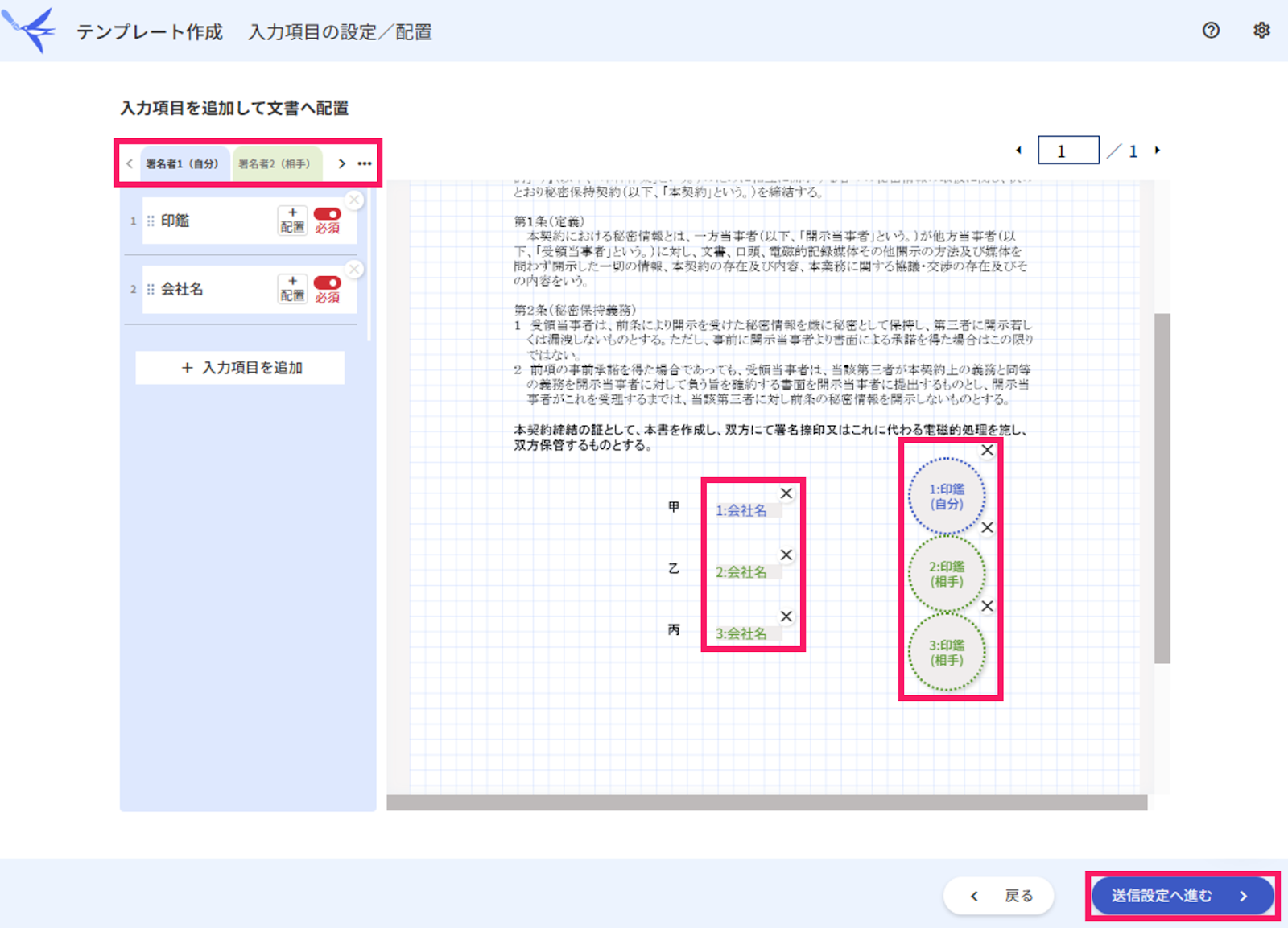This screenshot has width=1288, height=928.
Task: Click the 乙 party label in document
Action: 674,568
